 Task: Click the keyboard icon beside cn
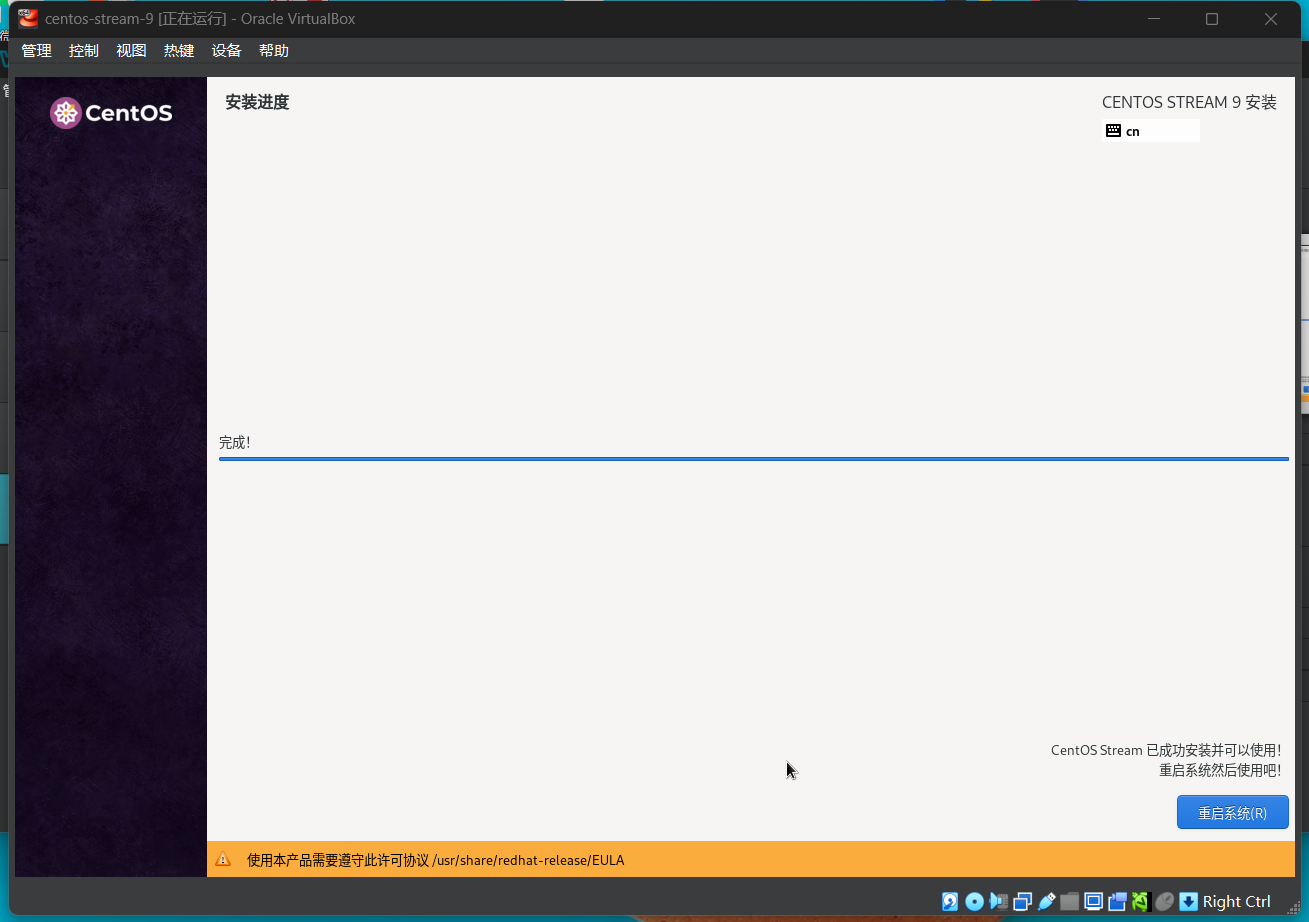click(x=1113, y=131)
